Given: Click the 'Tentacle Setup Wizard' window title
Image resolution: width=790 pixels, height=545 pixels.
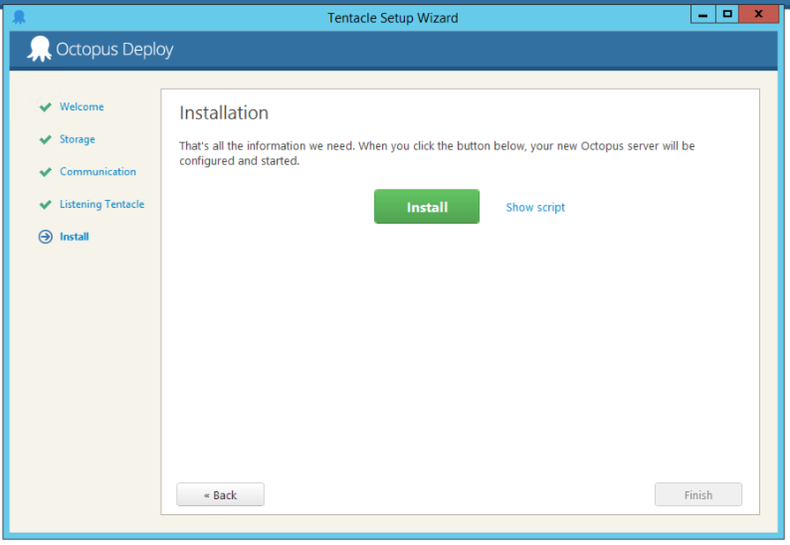Looking at the screenshot, I should [x=392, y=18].
